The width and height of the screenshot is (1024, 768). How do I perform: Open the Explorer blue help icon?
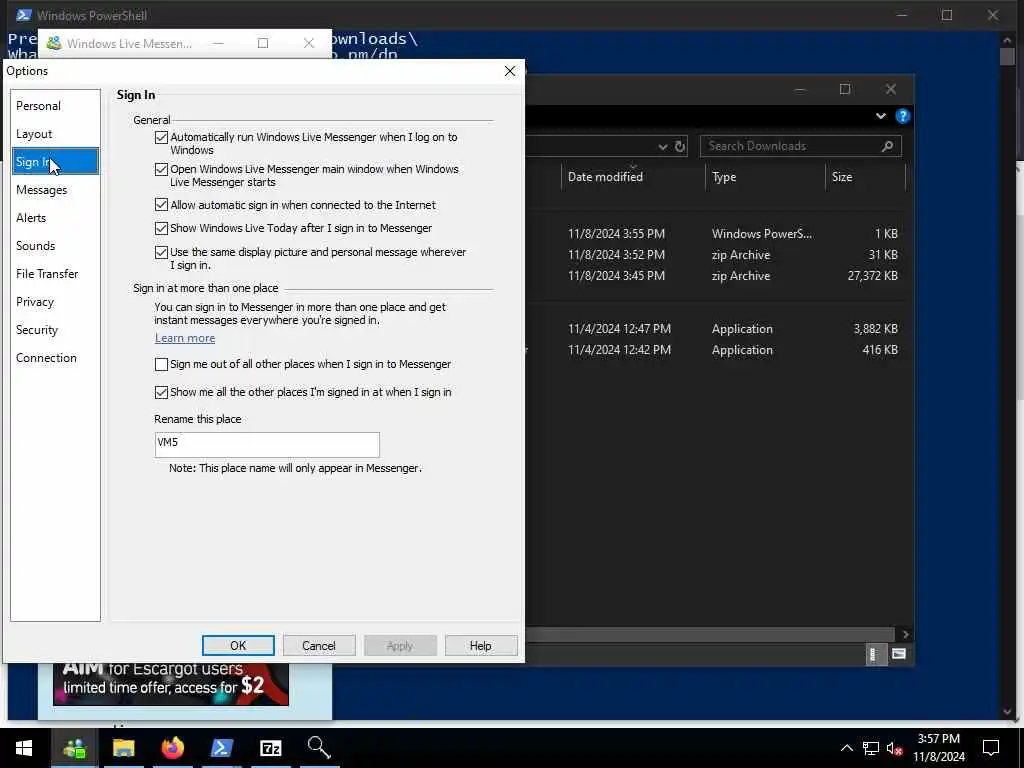click(903, 116)
